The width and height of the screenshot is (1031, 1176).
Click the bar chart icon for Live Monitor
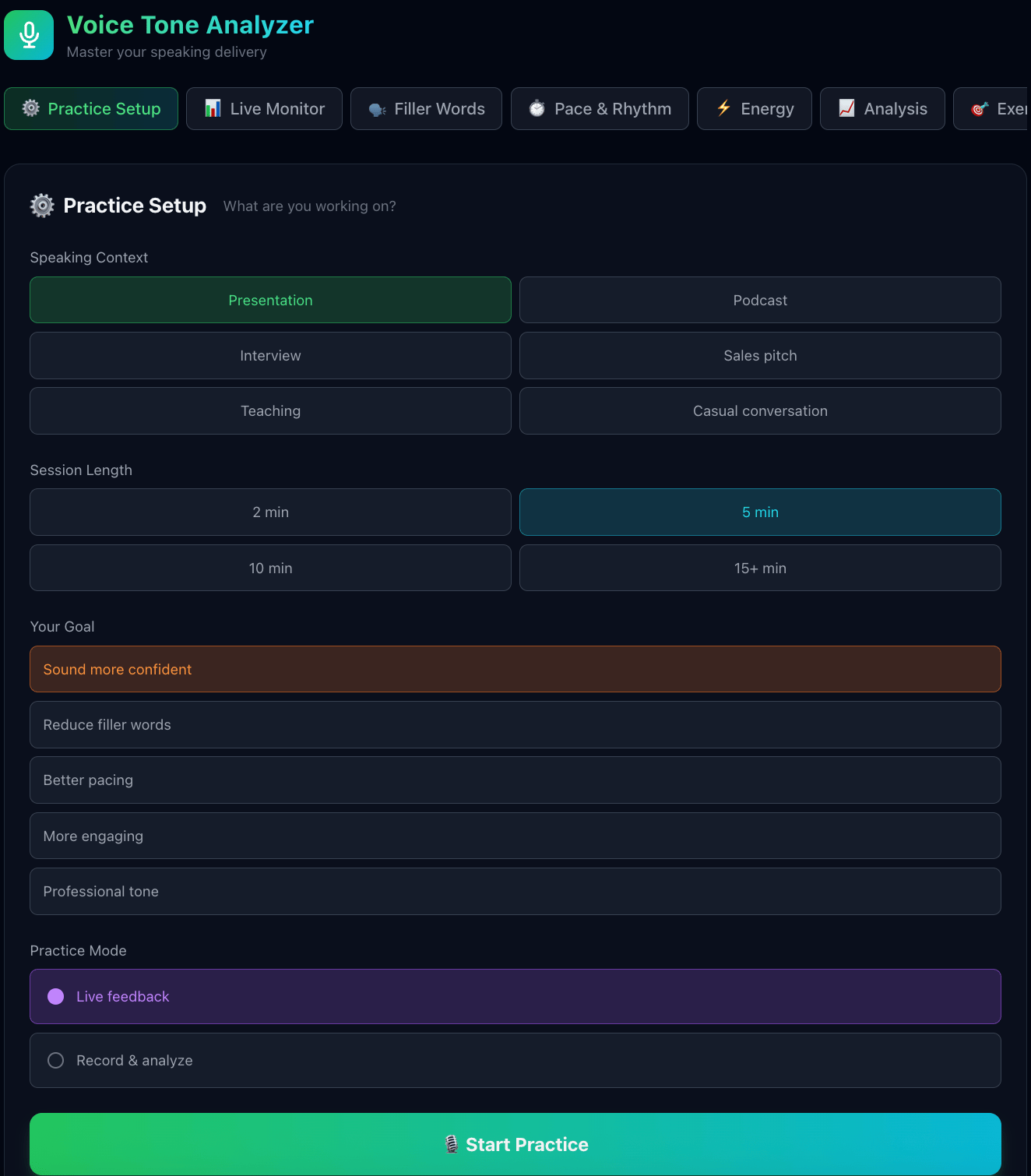tap(213, 108)
